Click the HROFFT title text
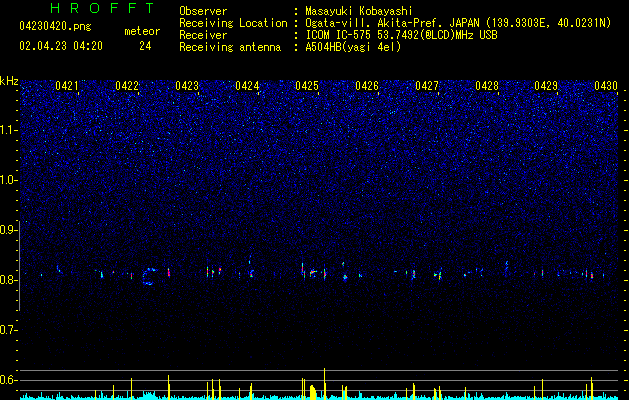 click(x=103, y=8)
